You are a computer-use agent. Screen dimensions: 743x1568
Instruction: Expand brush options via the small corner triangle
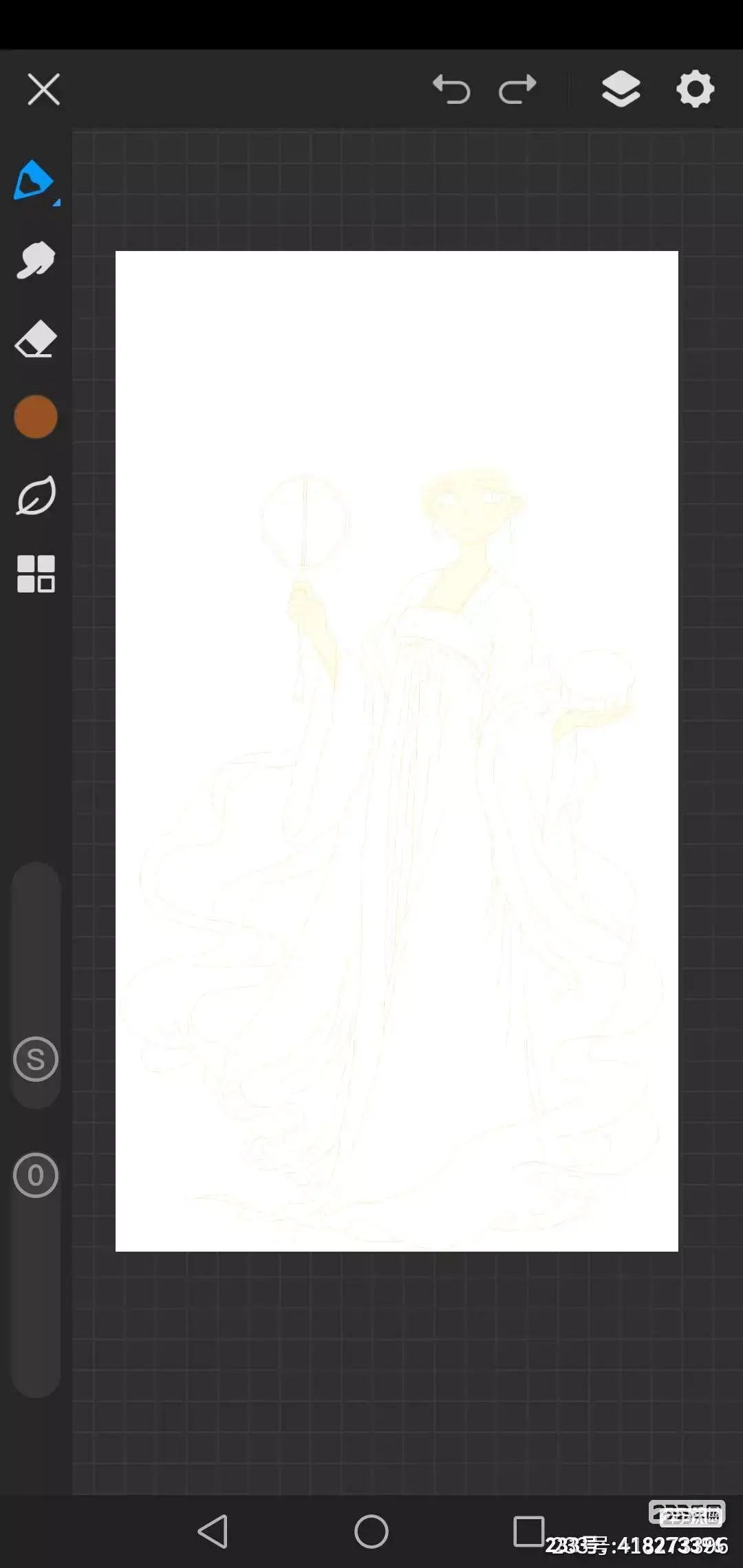point(56,203)
